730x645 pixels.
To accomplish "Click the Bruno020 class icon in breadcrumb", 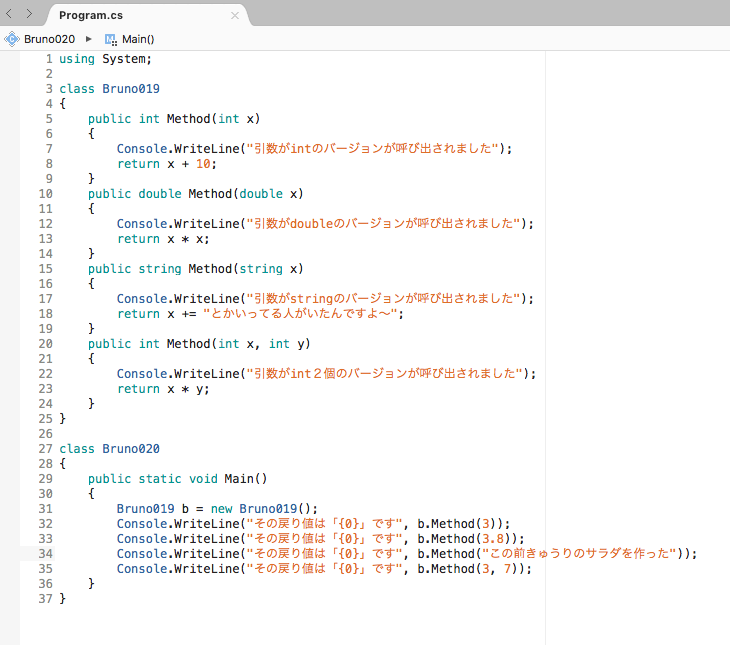I will point(12,39).
